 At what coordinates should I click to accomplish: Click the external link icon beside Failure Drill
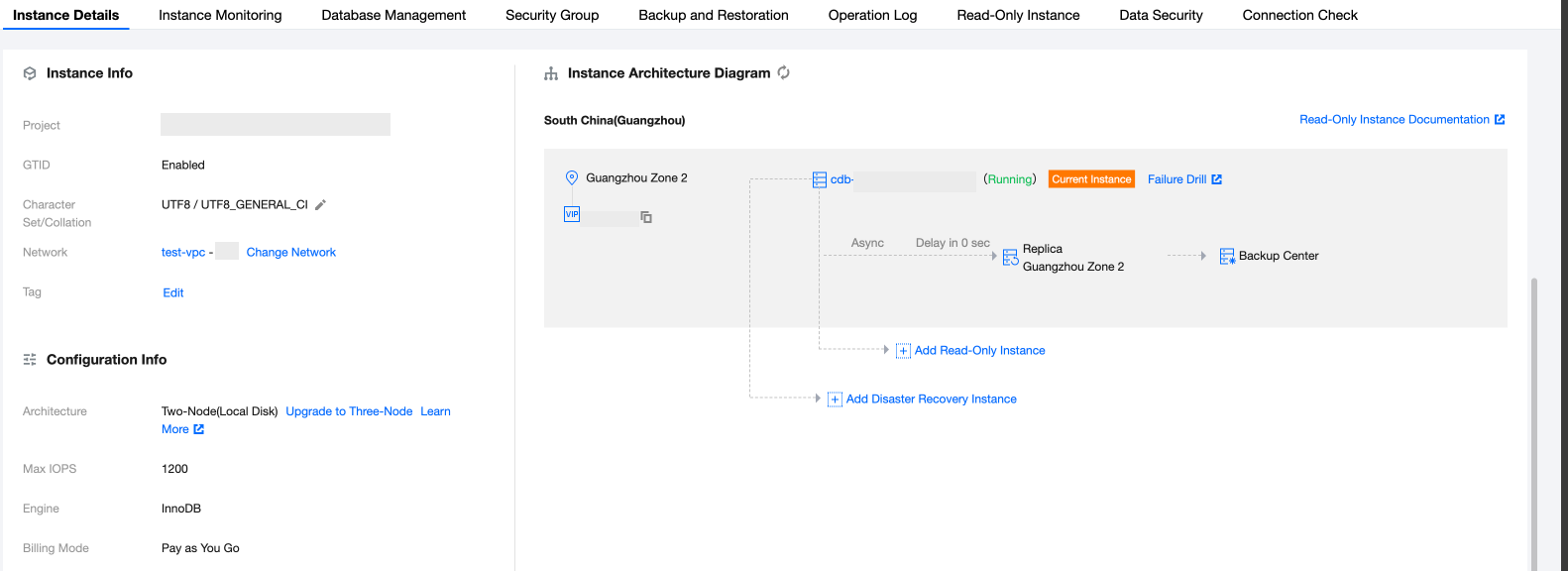coord(1217,179)
